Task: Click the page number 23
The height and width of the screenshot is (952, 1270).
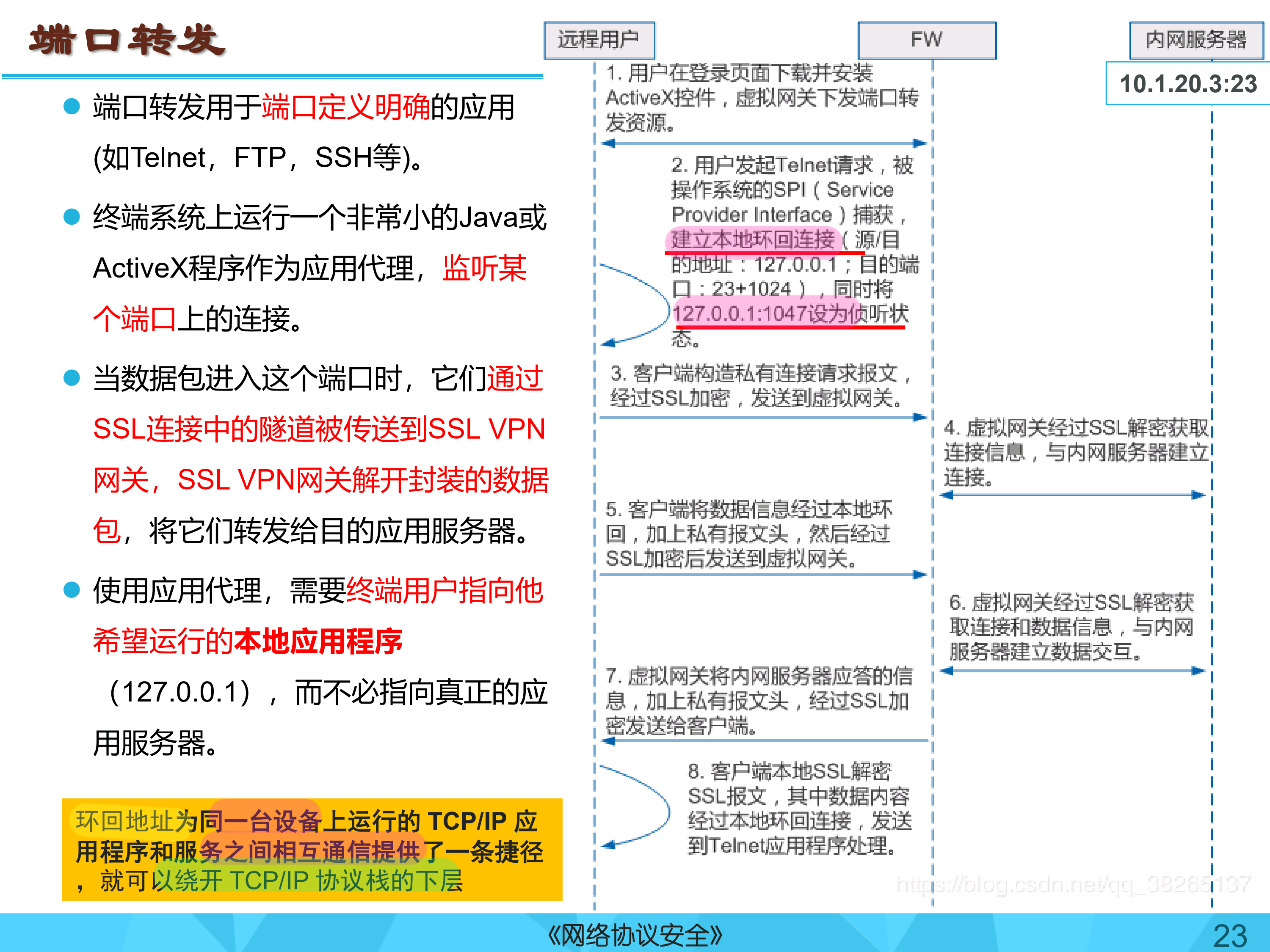Action: click(1229, 935)
